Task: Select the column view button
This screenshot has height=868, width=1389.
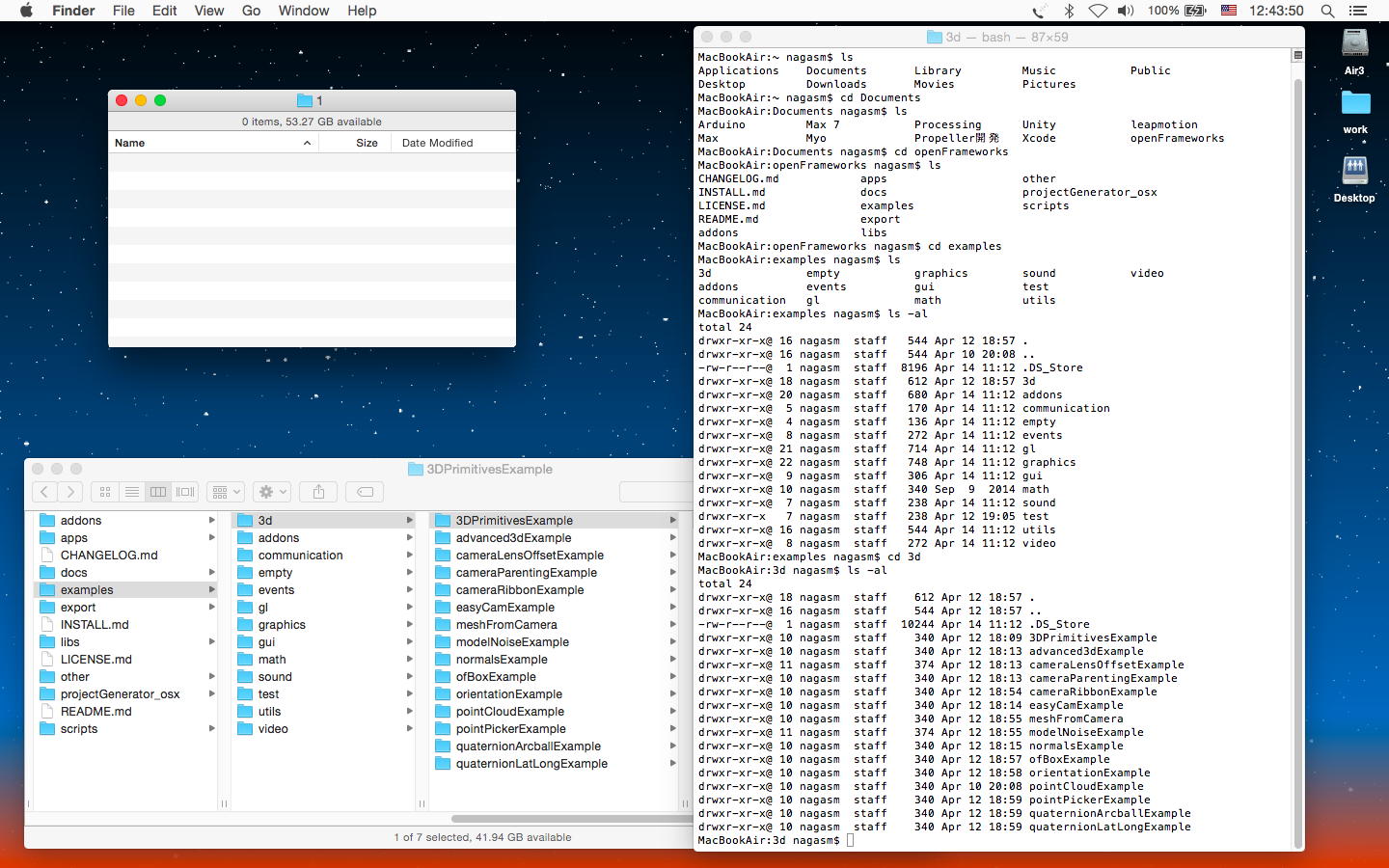Action: [x=158, y=492]
